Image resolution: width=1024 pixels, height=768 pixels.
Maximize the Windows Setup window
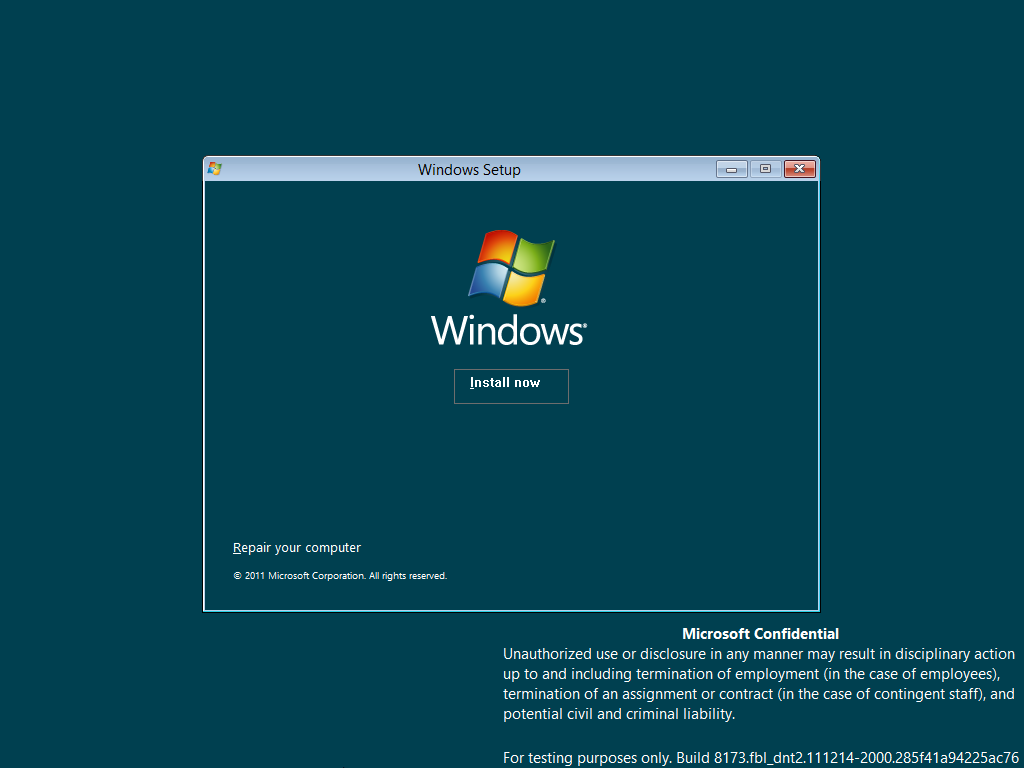coord(765,169)
